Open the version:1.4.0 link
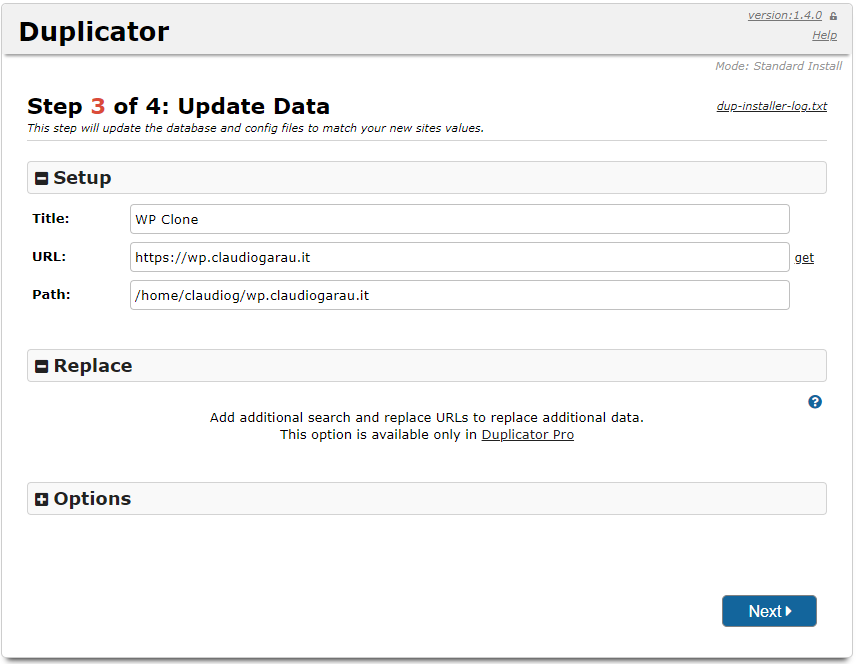Image resolution: width=856 pixels, height=664 pixels. click(x=784, y=15)
